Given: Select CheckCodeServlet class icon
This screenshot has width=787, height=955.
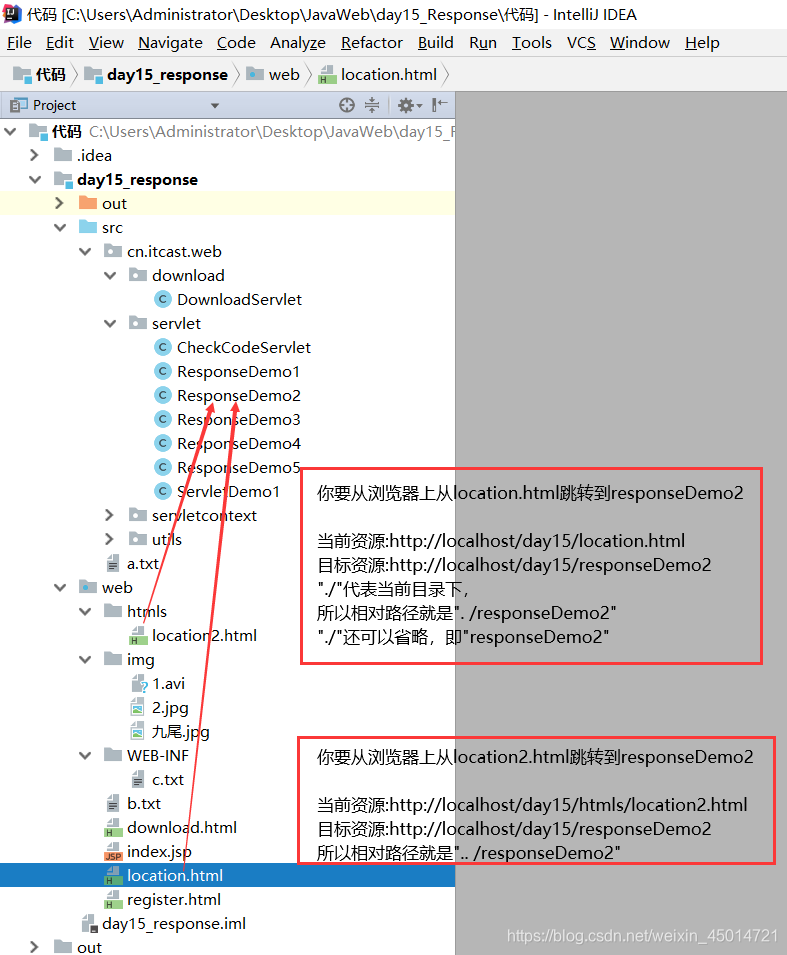Looking at the screenshot, I should tap(163, 347).
